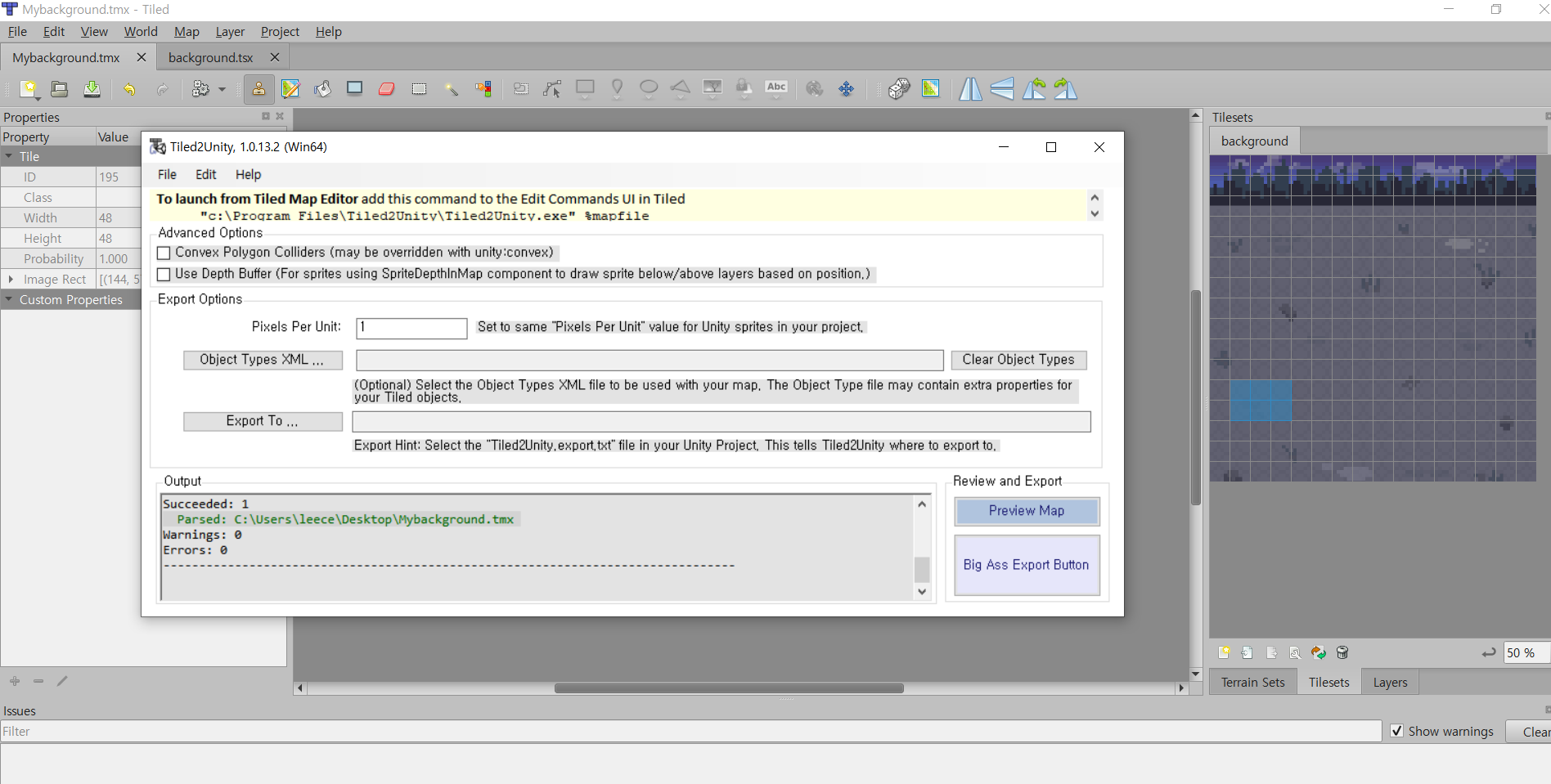Click the Edit Tileset wrench icon
Viewport: 1551px width, 784px height.
(x=1295, y=652)
